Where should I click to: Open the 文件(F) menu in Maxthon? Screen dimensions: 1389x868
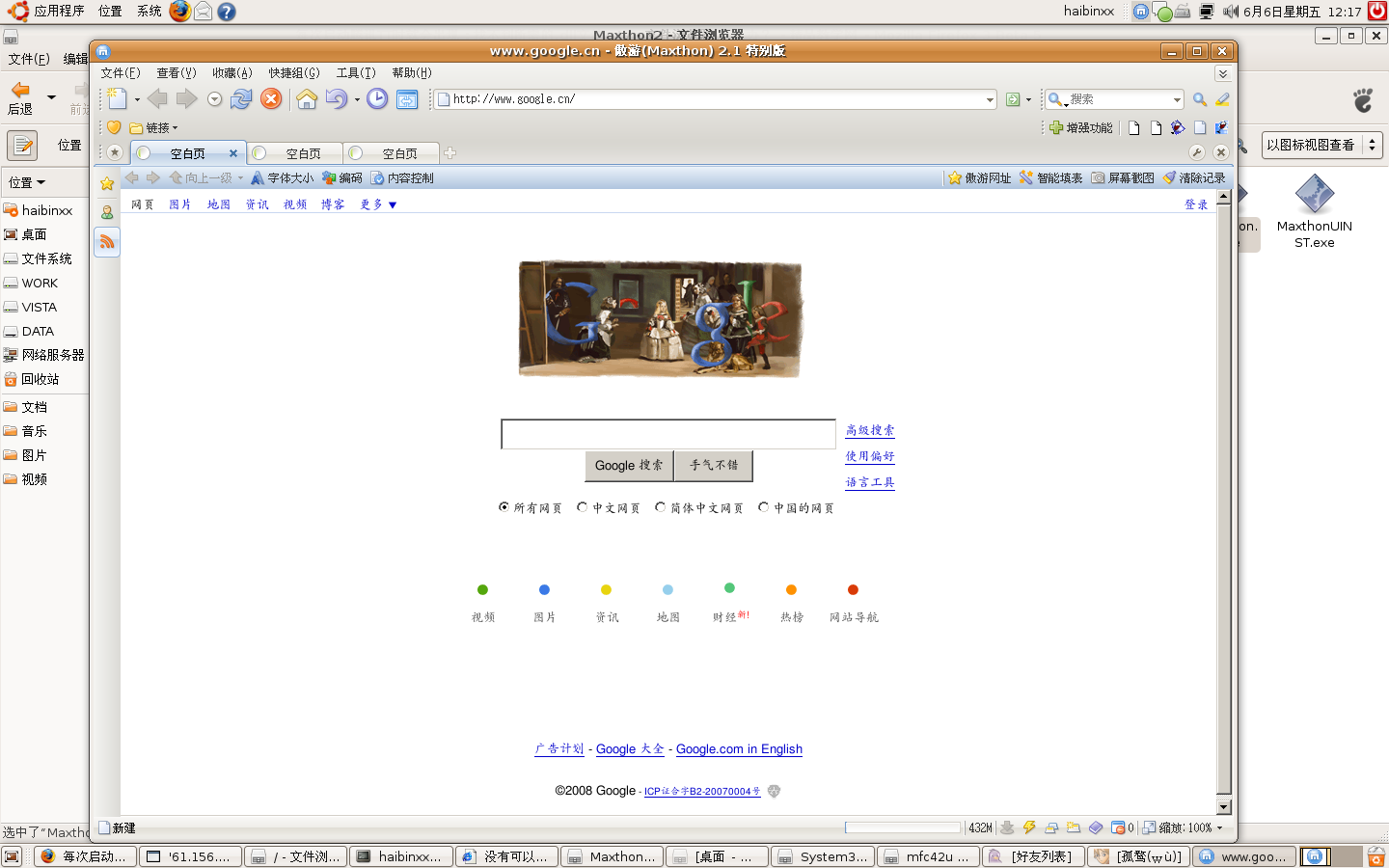tap(121, 73)
